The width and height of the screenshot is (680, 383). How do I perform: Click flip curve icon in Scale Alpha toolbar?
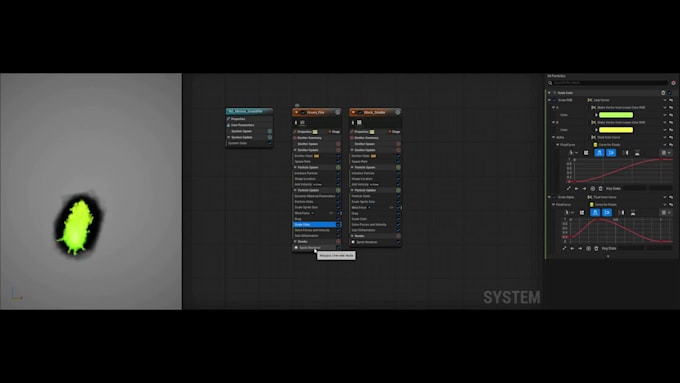(x=621, y=213)
